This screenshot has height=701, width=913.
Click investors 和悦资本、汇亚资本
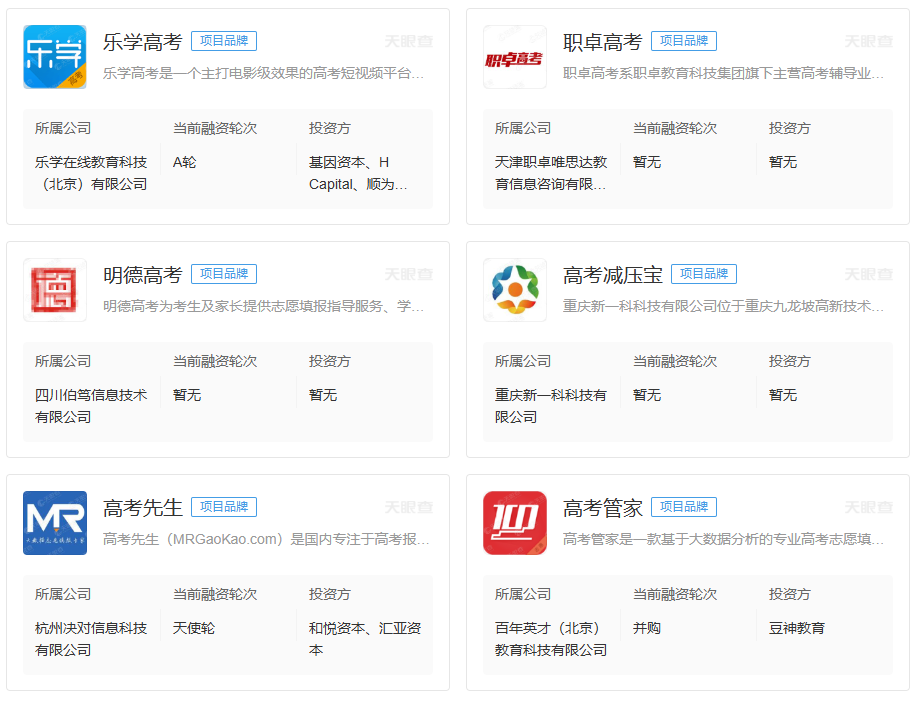tap(365, 639)
